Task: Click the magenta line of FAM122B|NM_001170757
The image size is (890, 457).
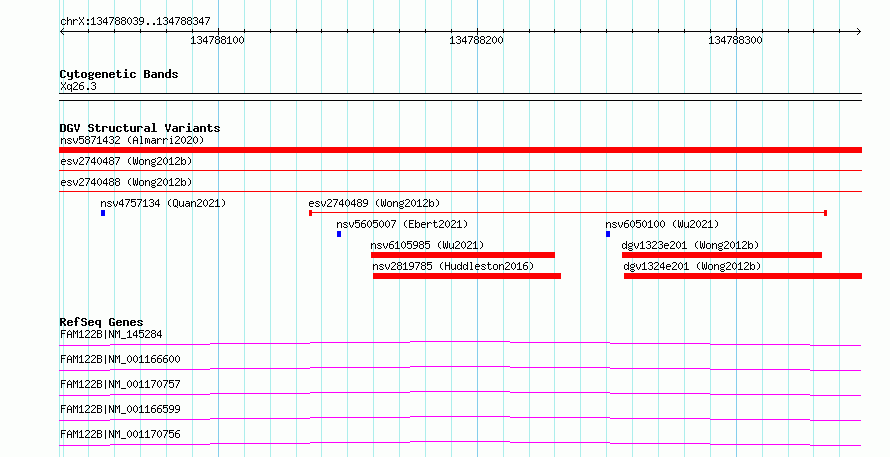Action: pyautogui.click(x=460, y=393)
